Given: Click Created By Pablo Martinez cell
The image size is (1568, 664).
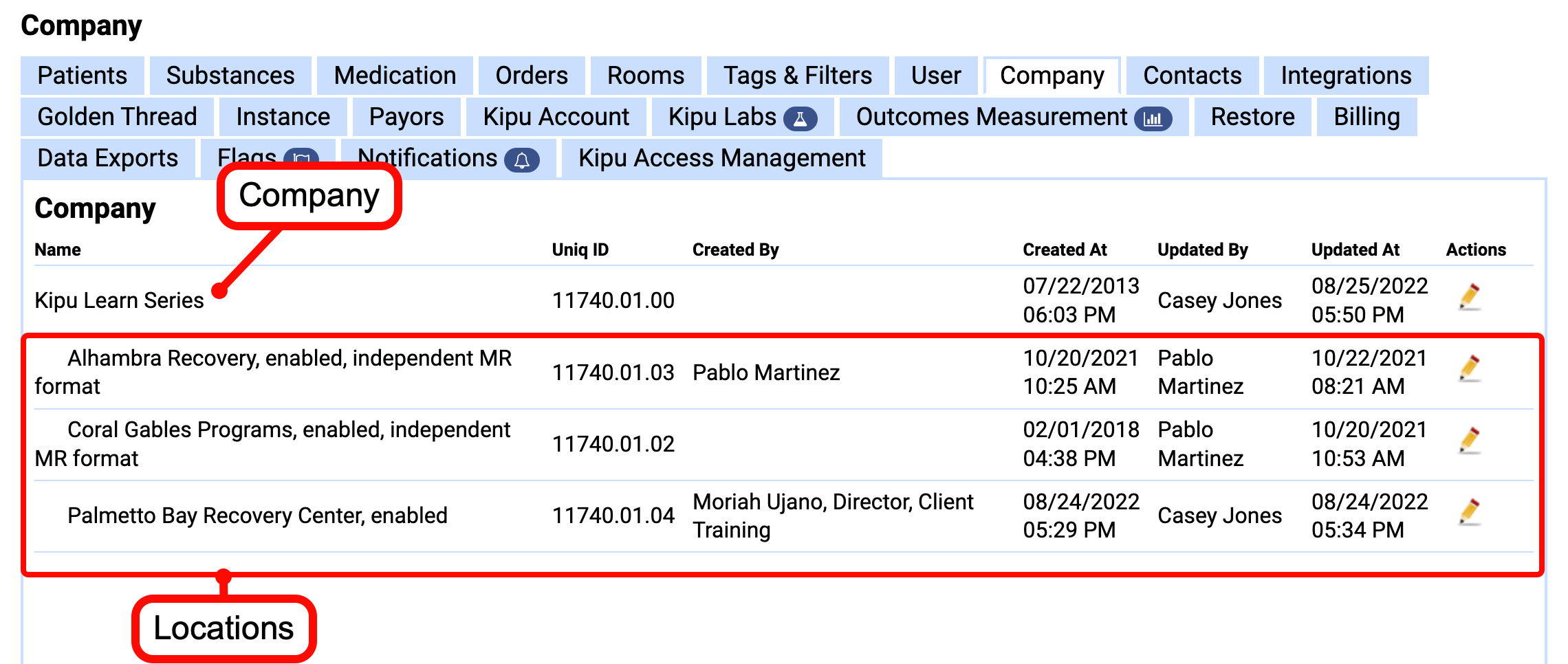Looking at the screenshot, I should (x=766, y=373).
